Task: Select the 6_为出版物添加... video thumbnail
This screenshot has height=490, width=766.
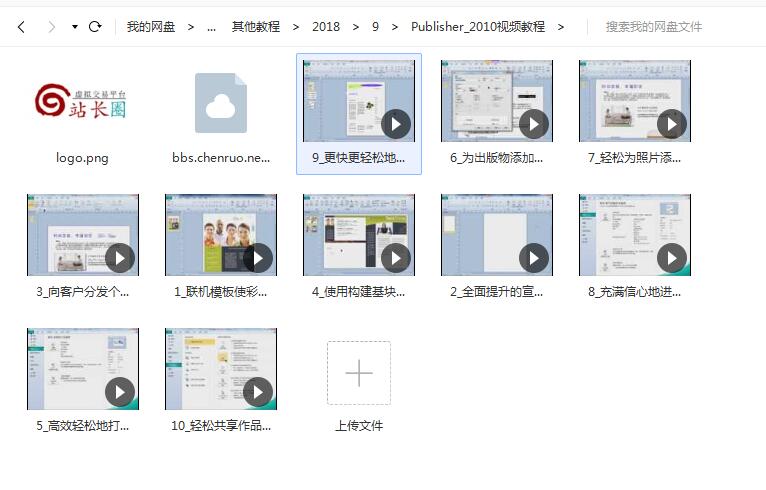Action: tap(497, 101)
